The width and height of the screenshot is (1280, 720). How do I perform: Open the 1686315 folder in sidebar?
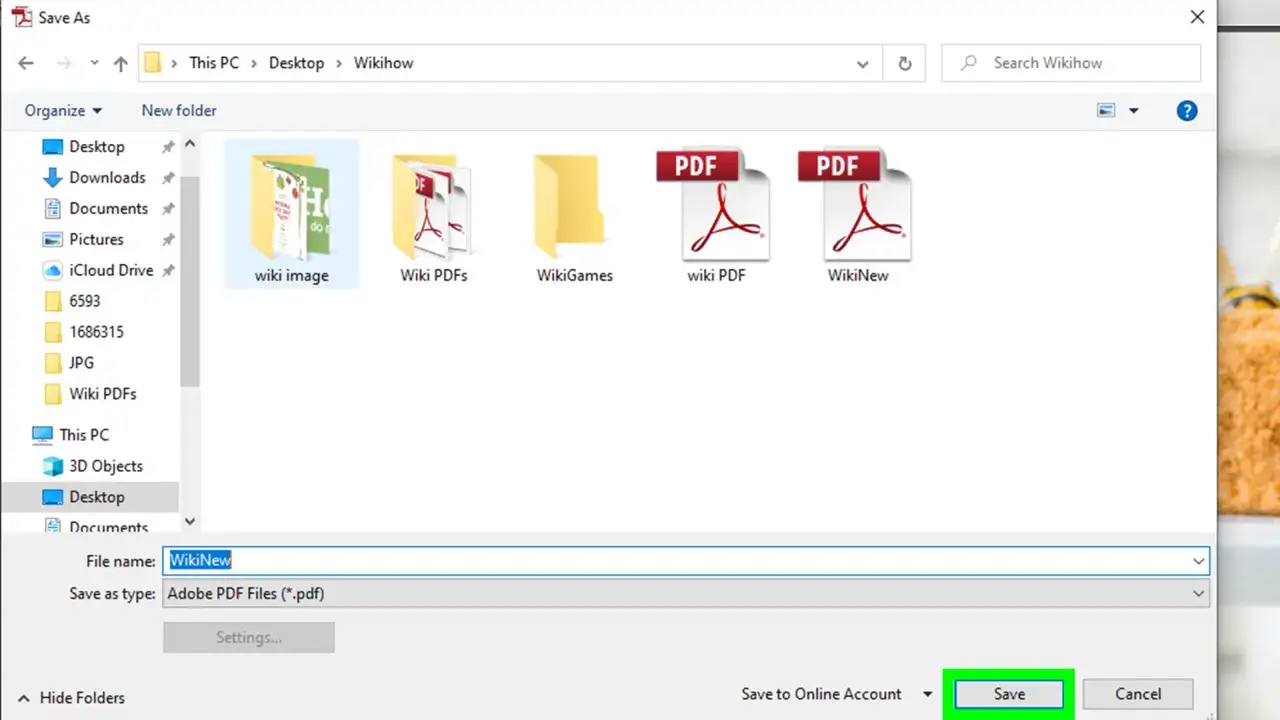[96, 332]
